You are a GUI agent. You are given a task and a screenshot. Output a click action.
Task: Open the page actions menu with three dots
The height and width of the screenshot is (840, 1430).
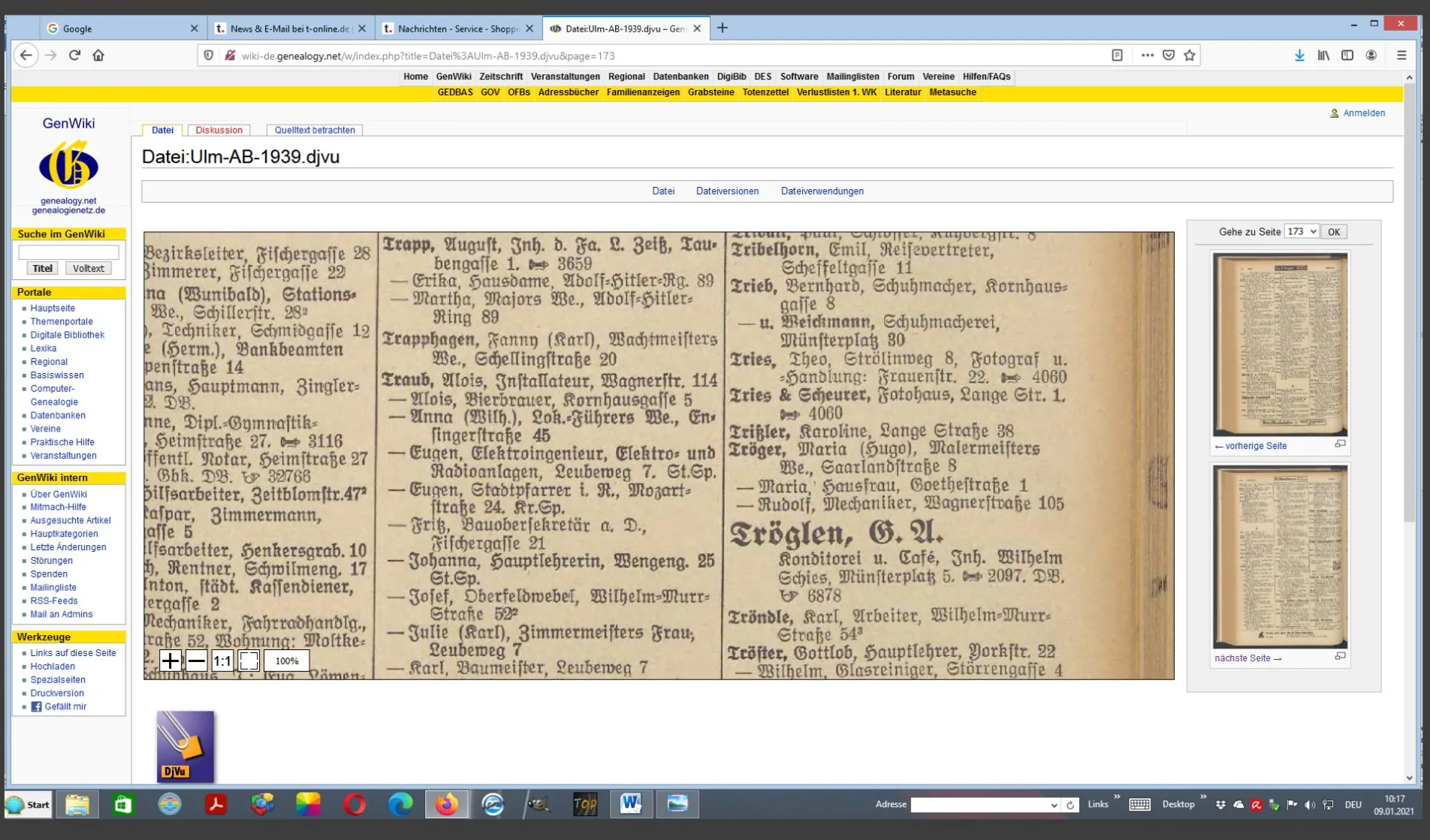click(x=1147, y=55)
